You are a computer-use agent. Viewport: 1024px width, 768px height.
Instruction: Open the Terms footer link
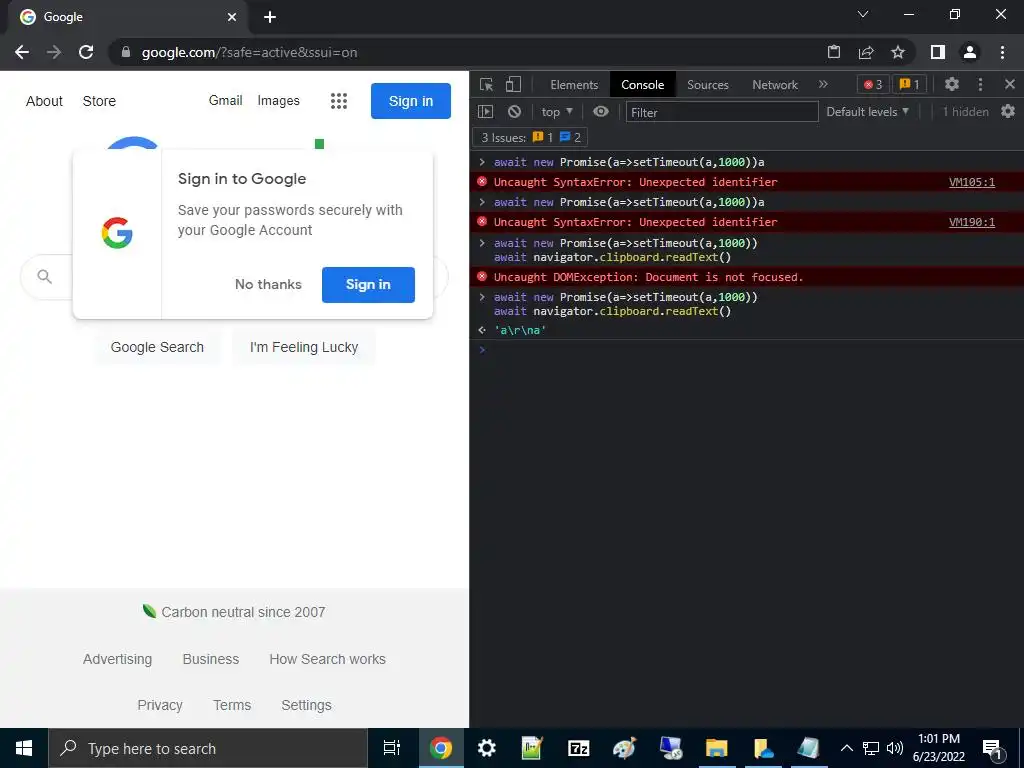pos(232,705)
